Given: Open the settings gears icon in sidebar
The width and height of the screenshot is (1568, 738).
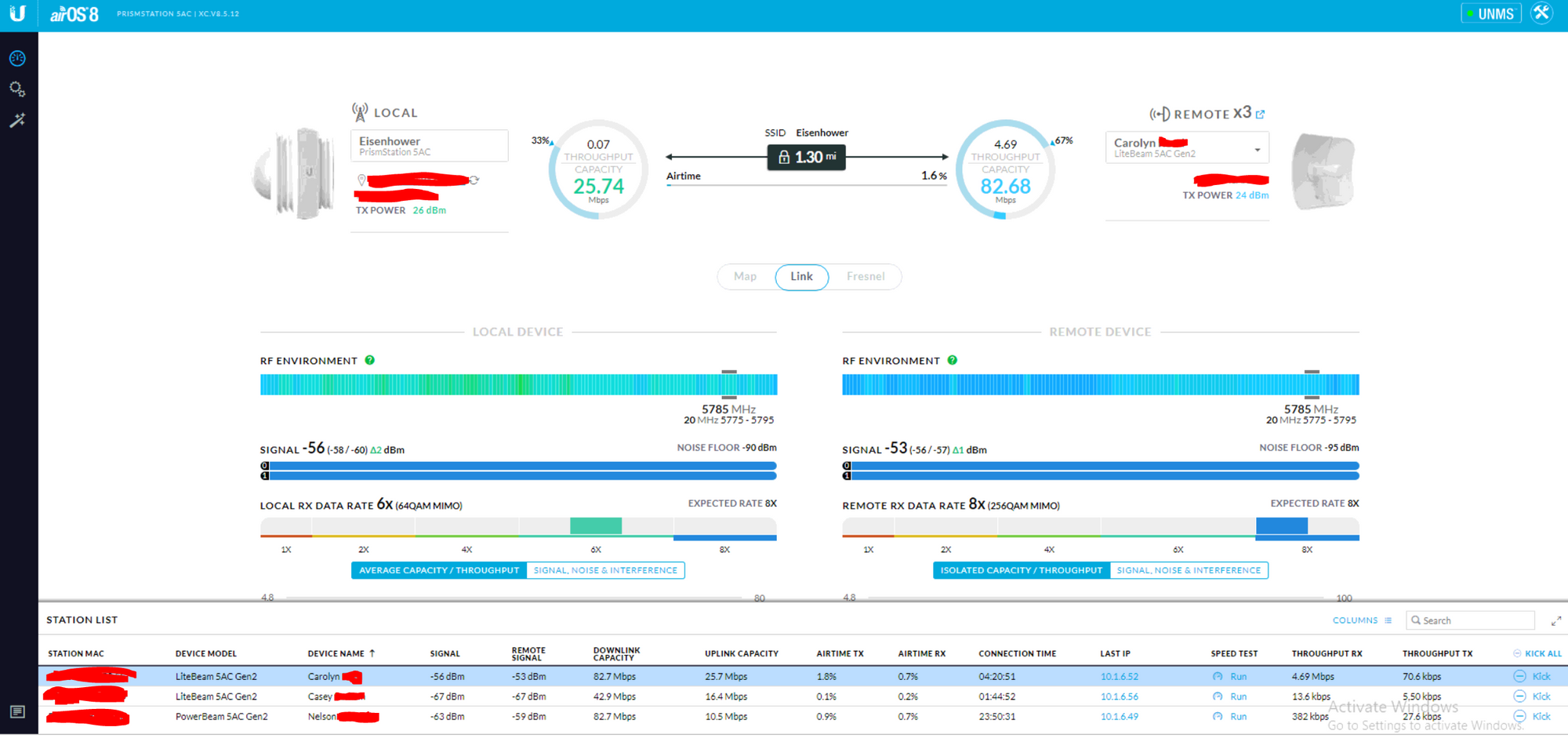Looking at the screenshot, I should [17, 89].
